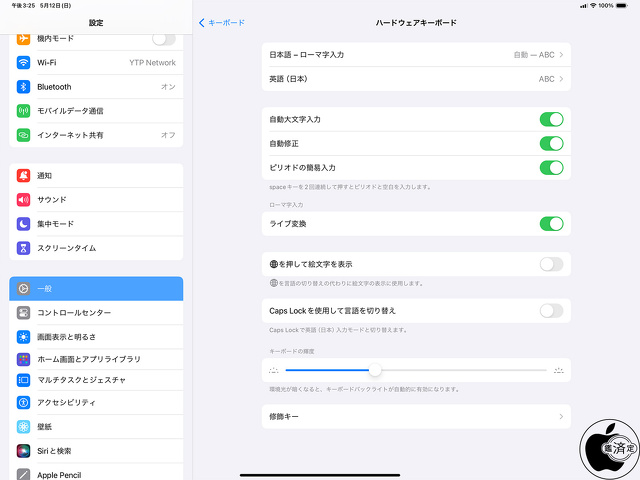640x480 pixels.
Task: Tap the battery icon in status bar
Action: [622, 6]
